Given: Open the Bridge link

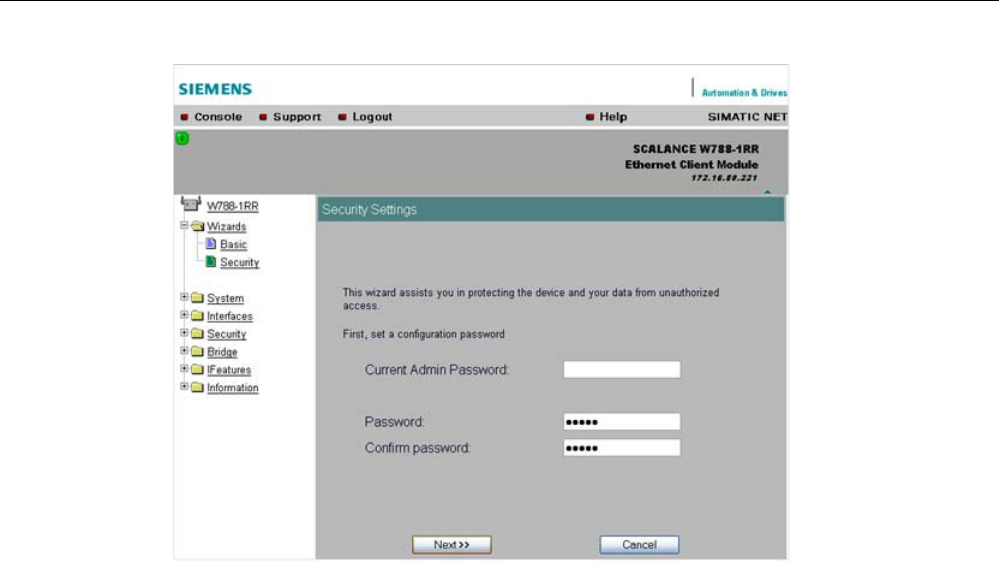Looking at the screenshot, I should 222,352.
